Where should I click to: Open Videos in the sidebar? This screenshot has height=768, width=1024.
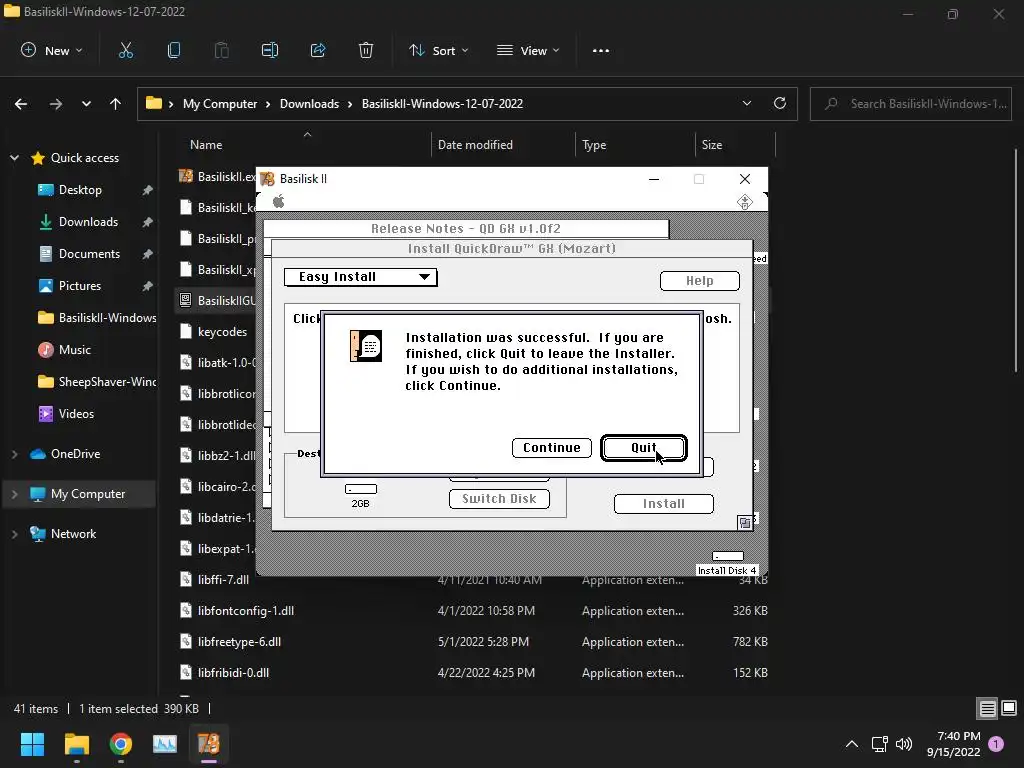click(x=76, y=414)
